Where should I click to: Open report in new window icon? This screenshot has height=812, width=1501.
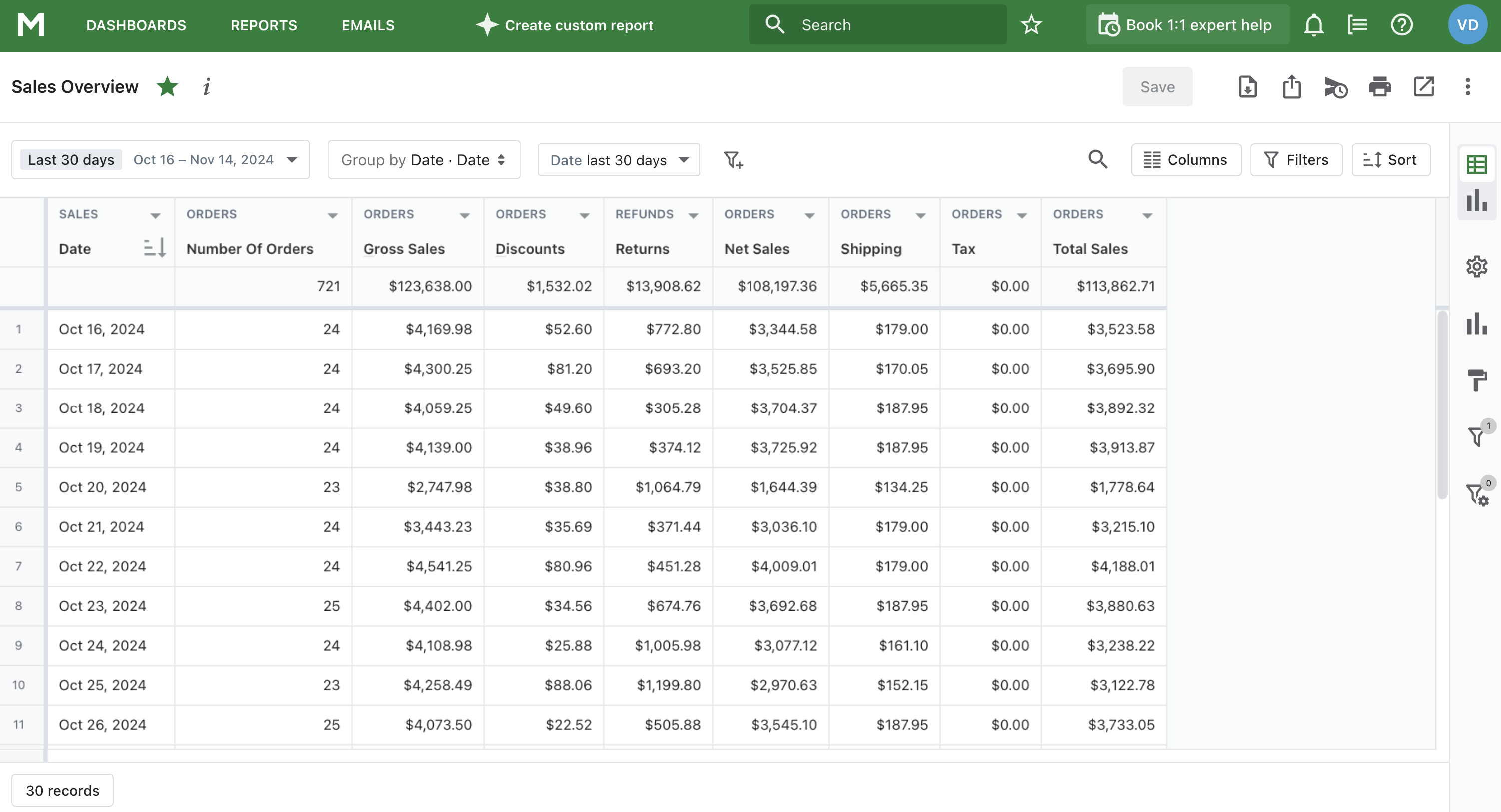point(1423,87)
